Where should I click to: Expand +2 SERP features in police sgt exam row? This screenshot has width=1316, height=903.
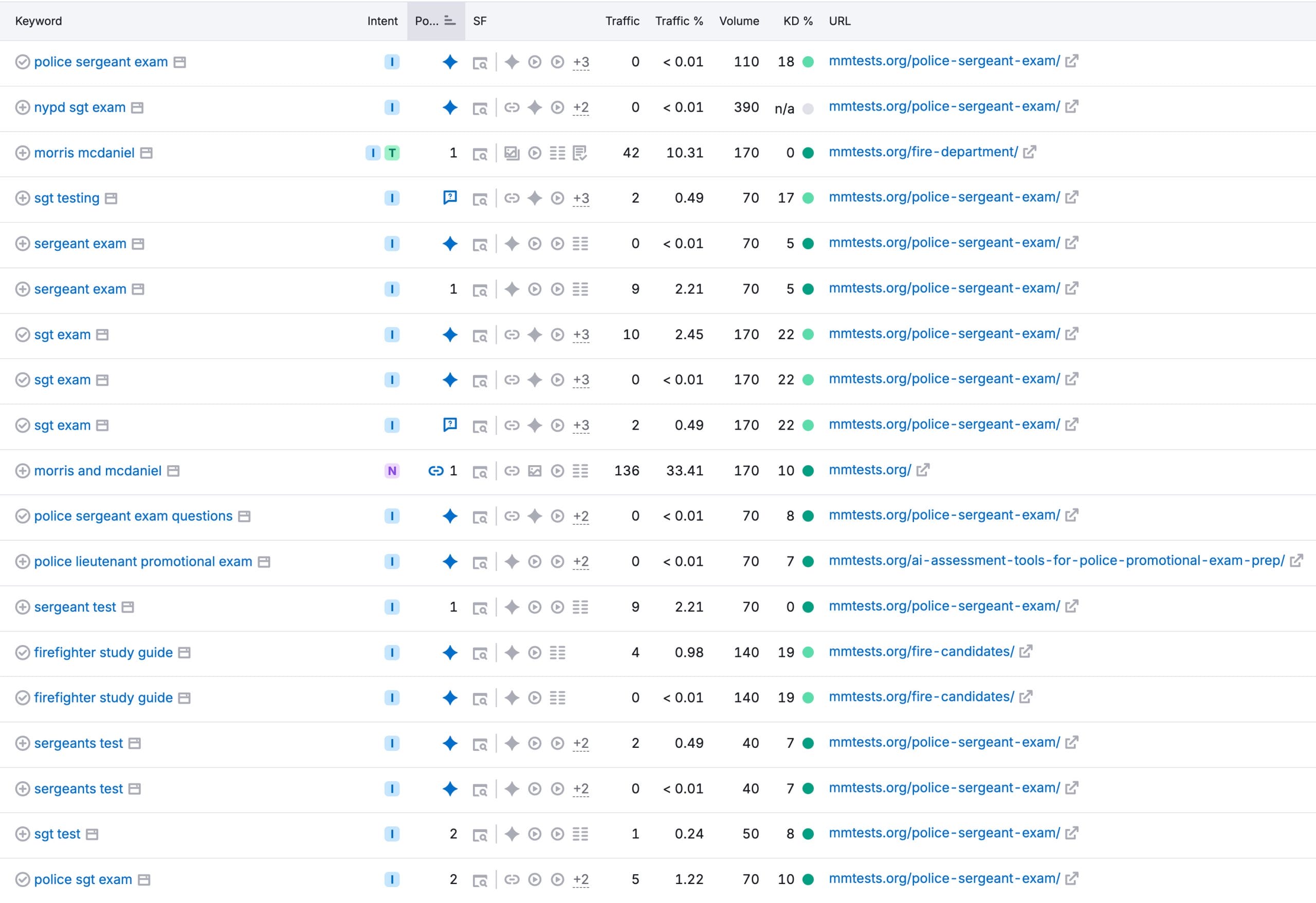click(x=581, y=880)
